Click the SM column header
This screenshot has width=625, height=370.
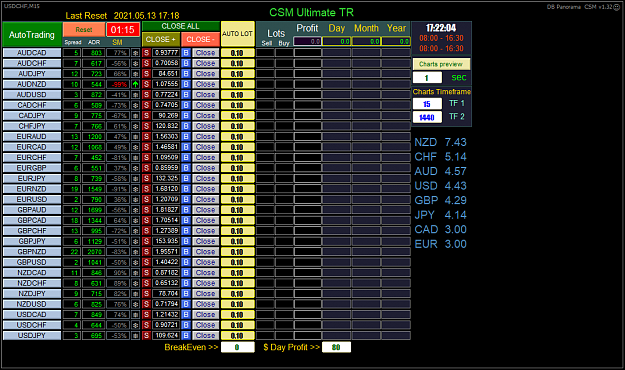[117, 42]
